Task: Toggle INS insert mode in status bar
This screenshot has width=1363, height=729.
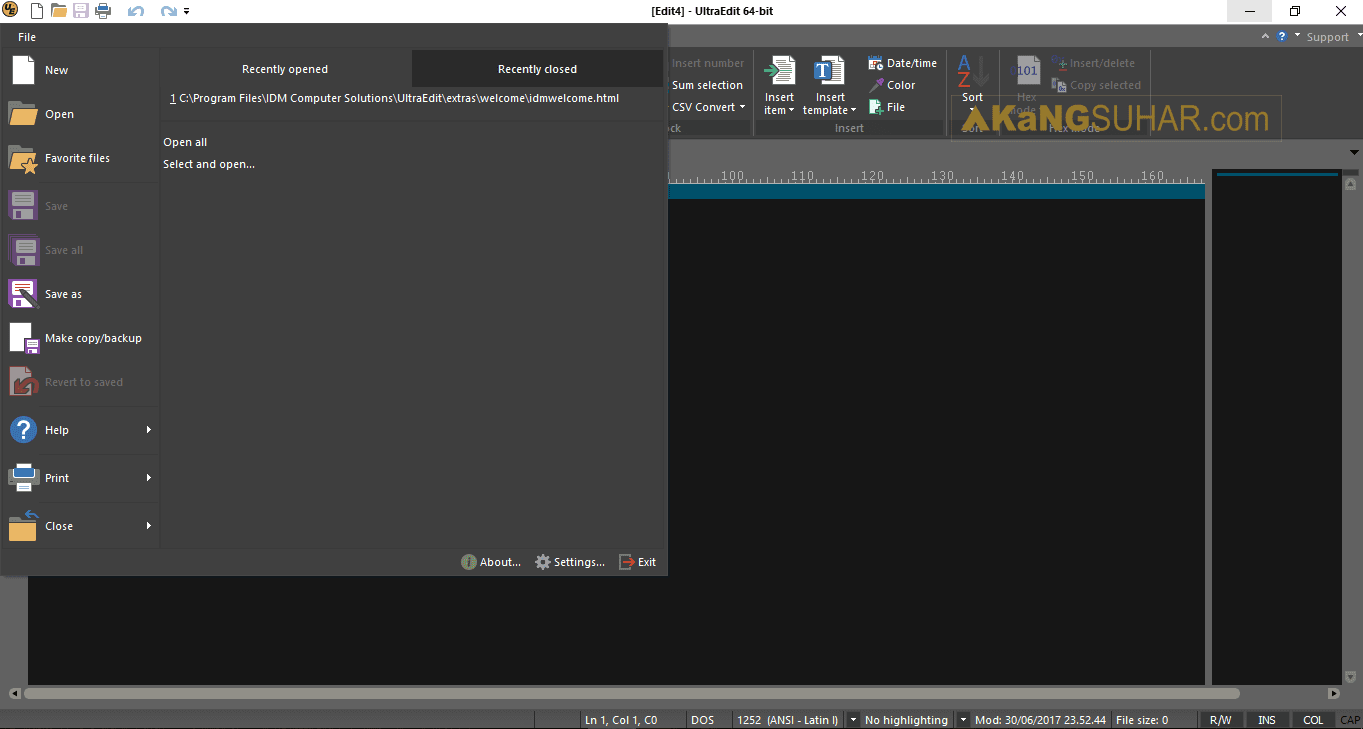Action: [x=1266, y=720]
